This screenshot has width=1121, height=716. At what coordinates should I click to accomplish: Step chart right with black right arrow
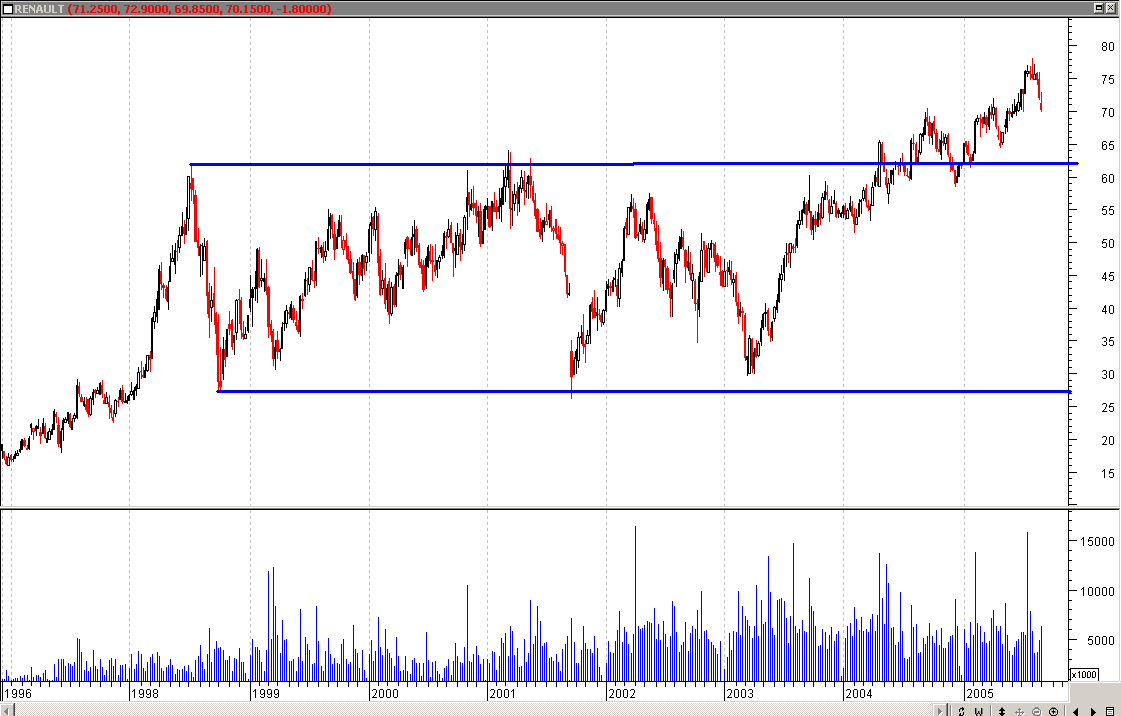tap(1093, 711)
